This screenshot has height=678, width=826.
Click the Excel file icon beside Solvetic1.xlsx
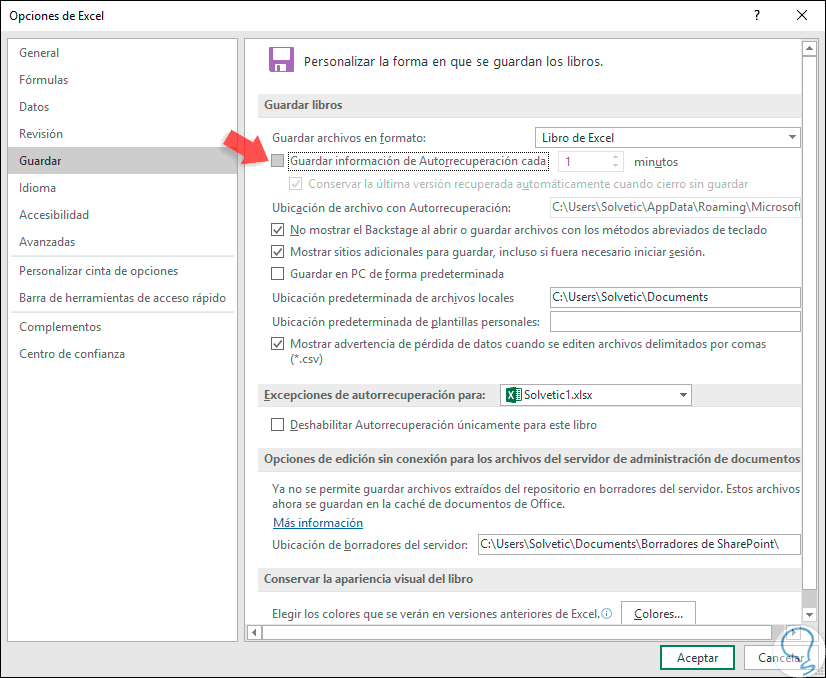click(513, 395)
